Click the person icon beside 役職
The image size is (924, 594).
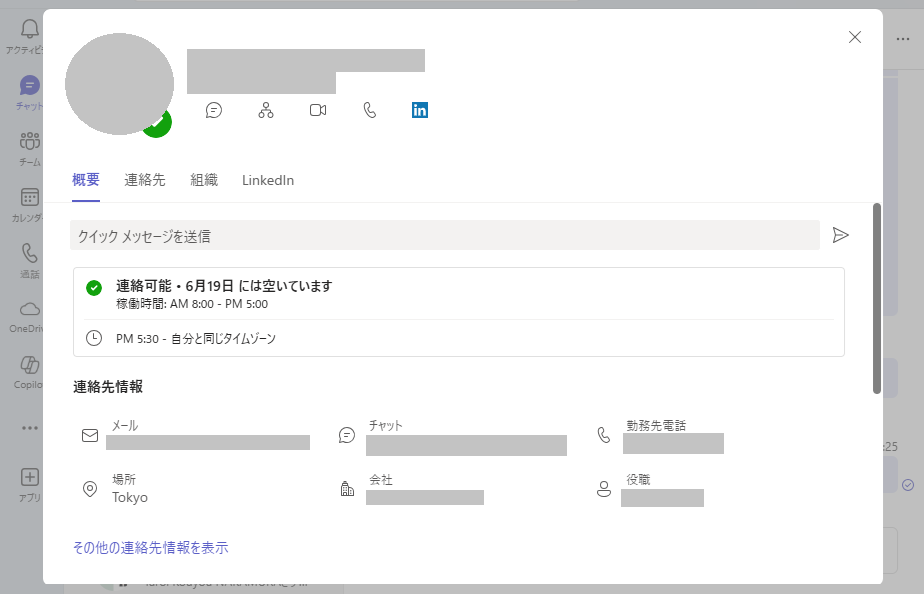coord(604,489)
